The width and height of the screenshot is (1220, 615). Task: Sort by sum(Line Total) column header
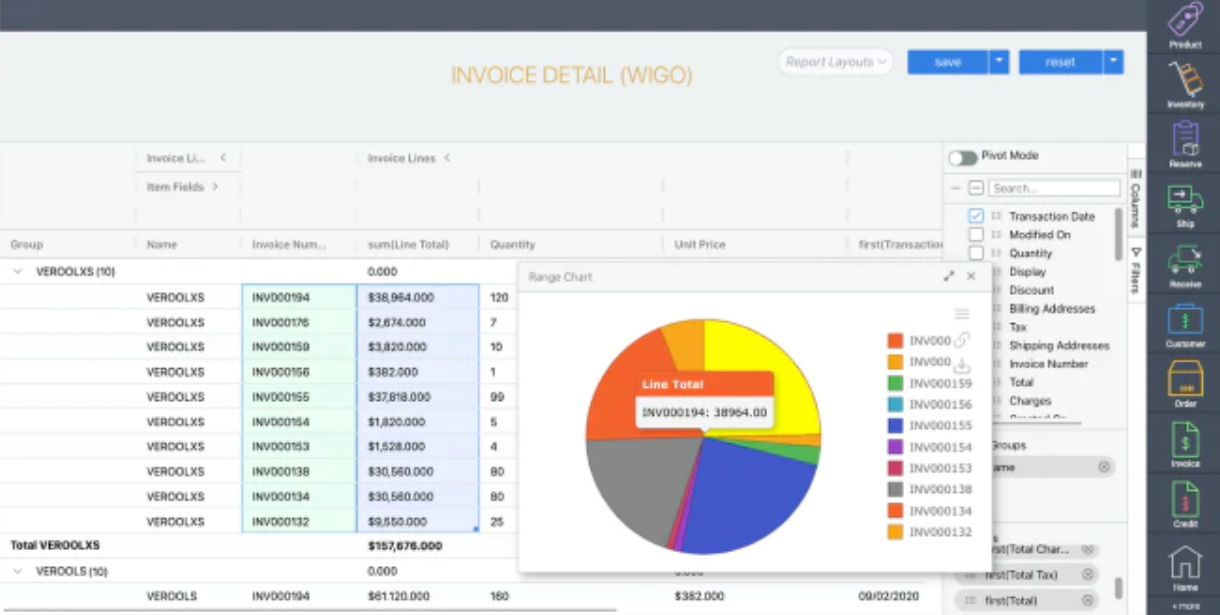tap(408, 244)
